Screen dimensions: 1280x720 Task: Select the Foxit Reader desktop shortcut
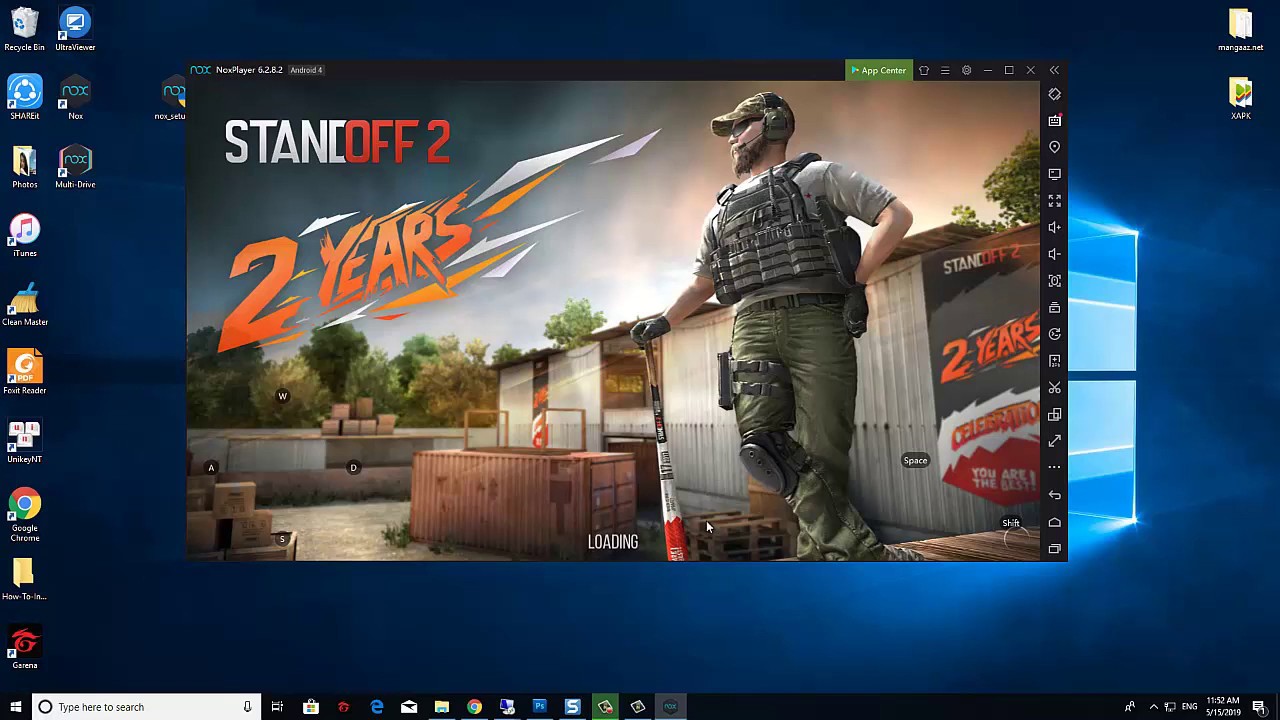[24, 373]
